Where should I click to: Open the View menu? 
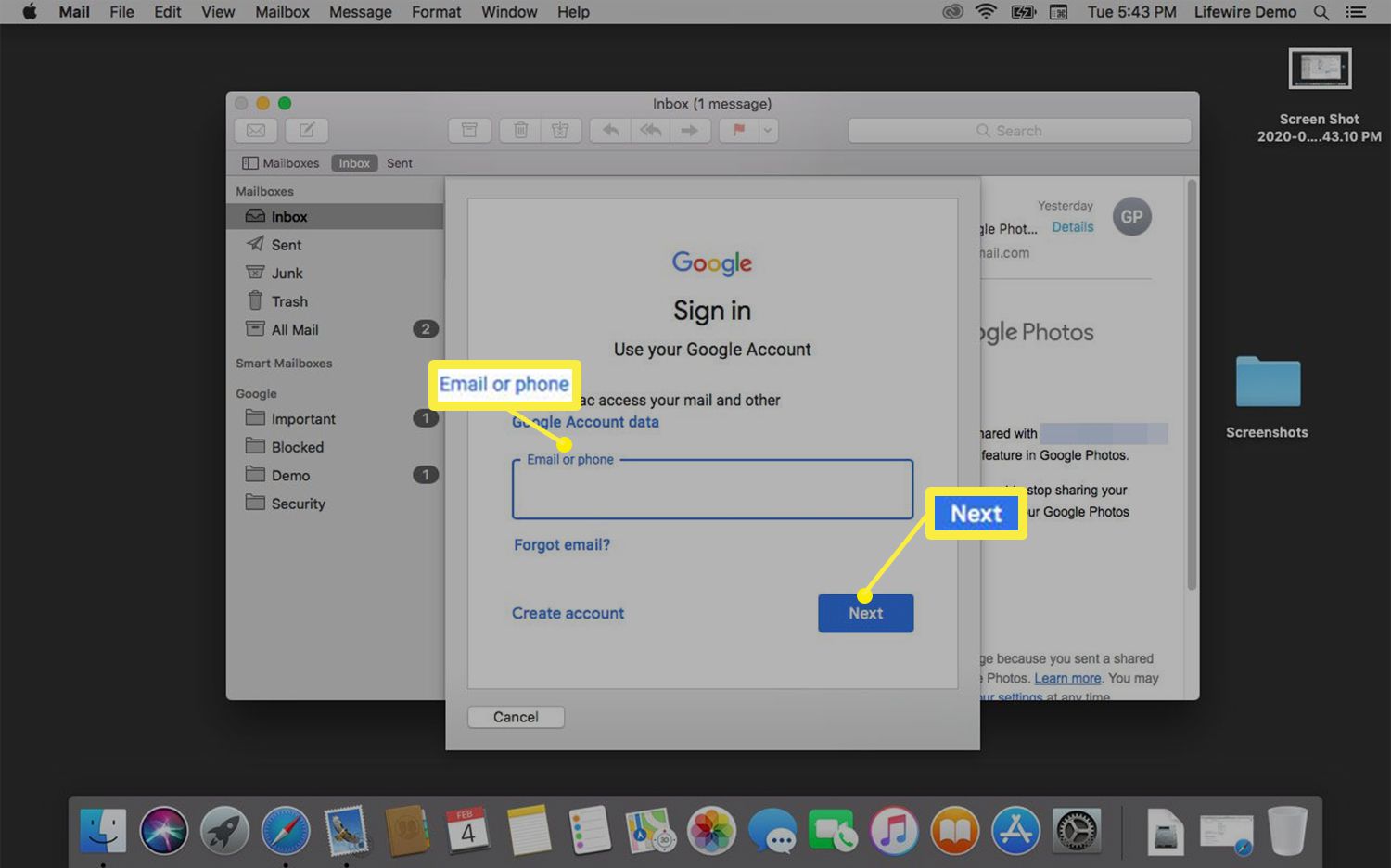point(218,12)
